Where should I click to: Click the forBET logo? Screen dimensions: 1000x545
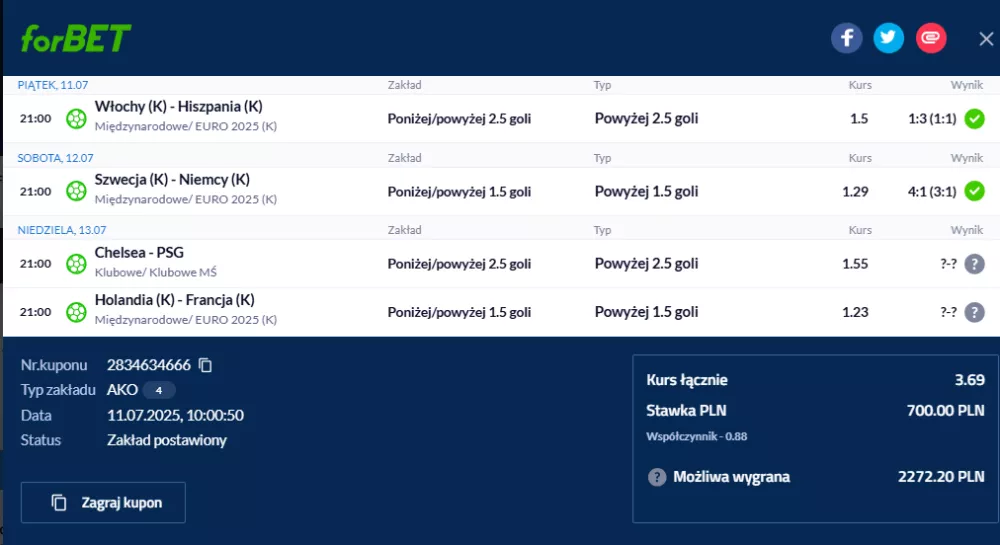pyautogui.click(x=76, y=38)
